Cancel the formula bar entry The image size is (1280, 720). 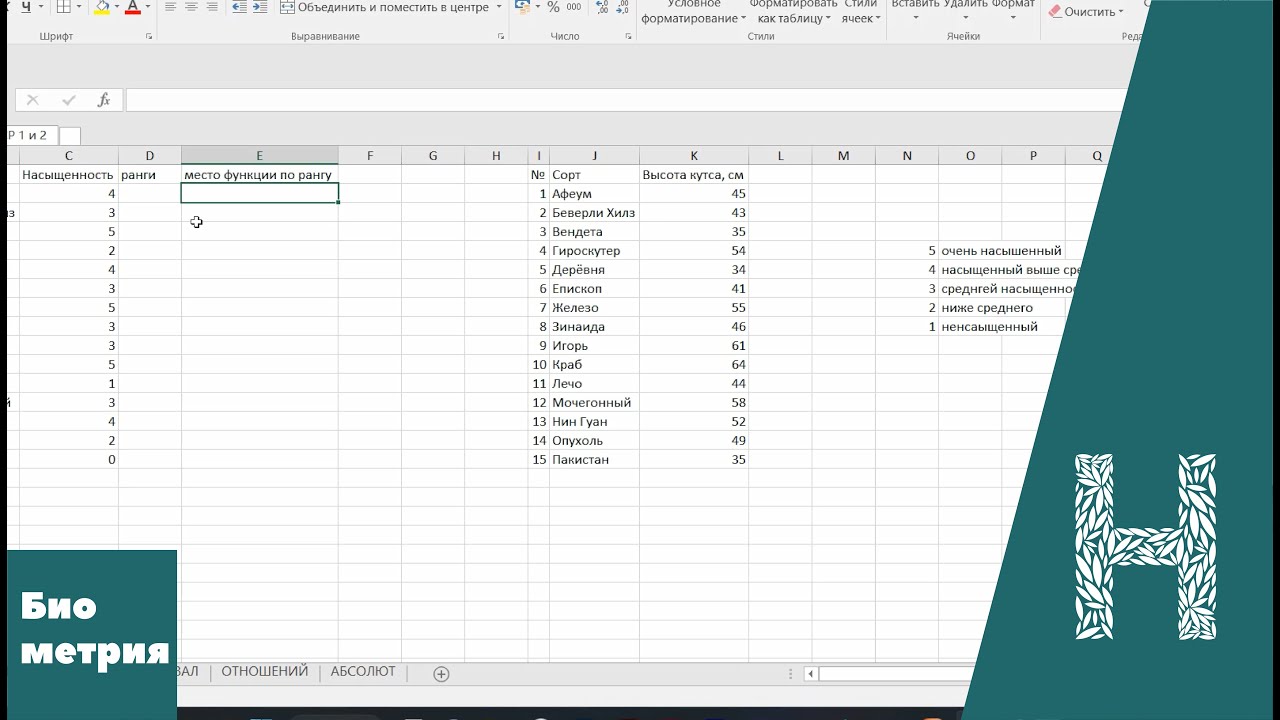pyautogui.click(x=32, y=100)
